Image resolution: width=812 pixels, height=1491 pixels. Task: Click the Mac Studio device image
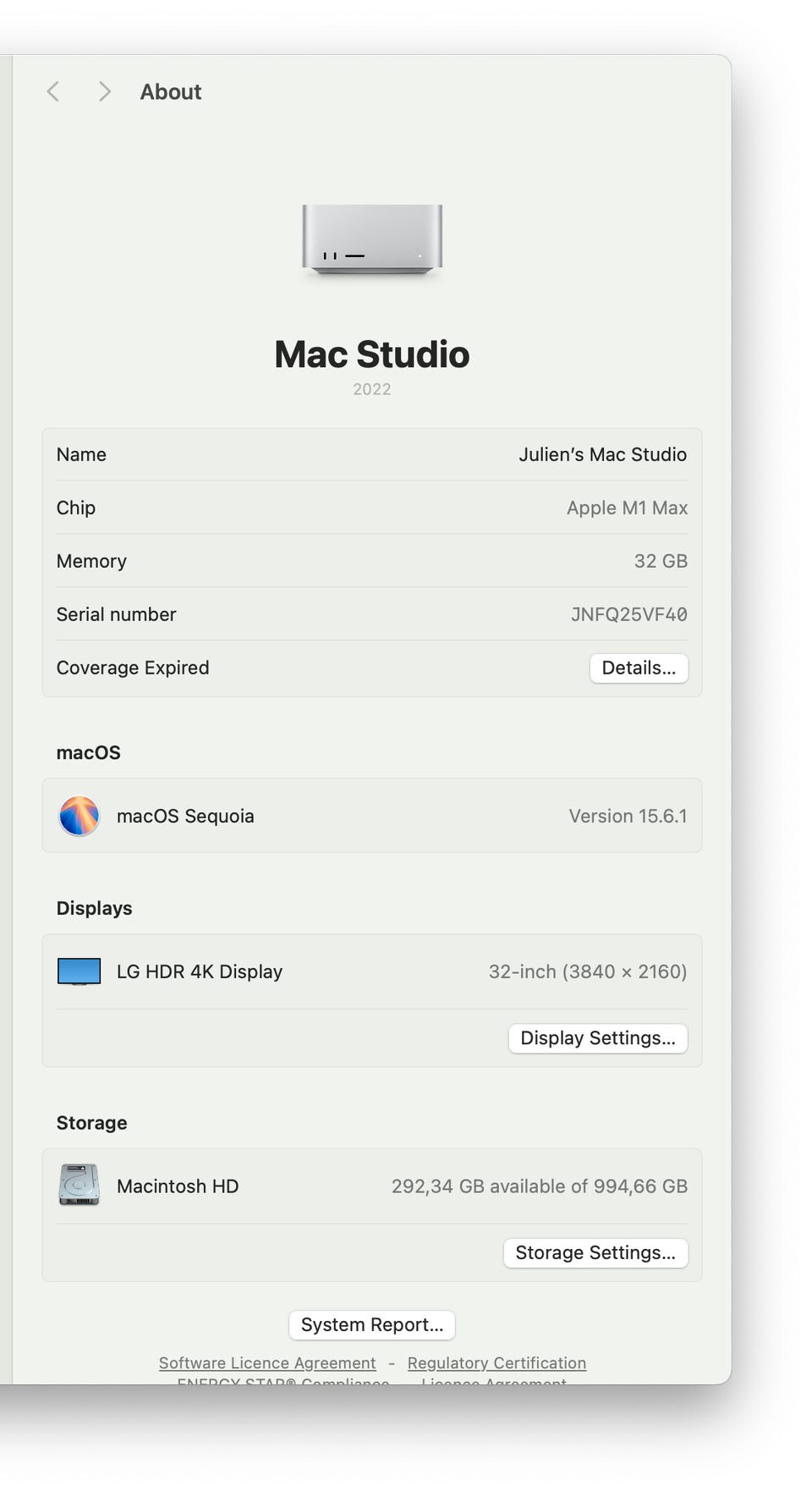pyautogui.click(x=372, y=239)
